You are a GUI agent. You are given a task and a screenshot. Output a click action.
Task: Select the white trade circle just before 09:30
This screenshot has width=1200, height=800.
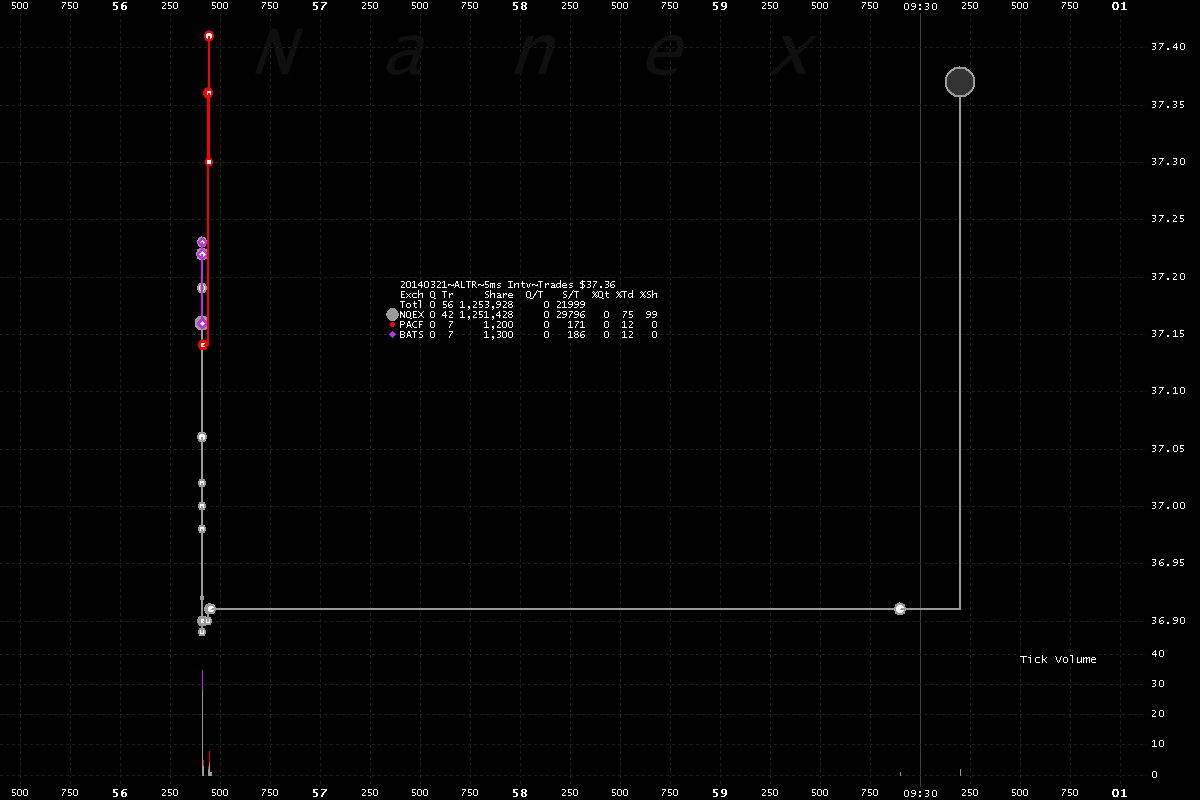tap(900, 608)
